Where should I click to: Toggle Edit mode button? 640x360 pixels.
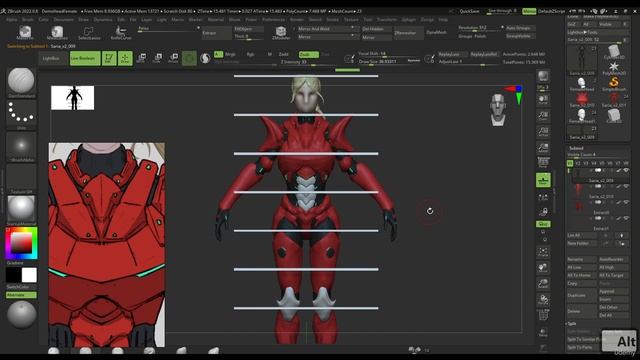click(x=109, y=58)
